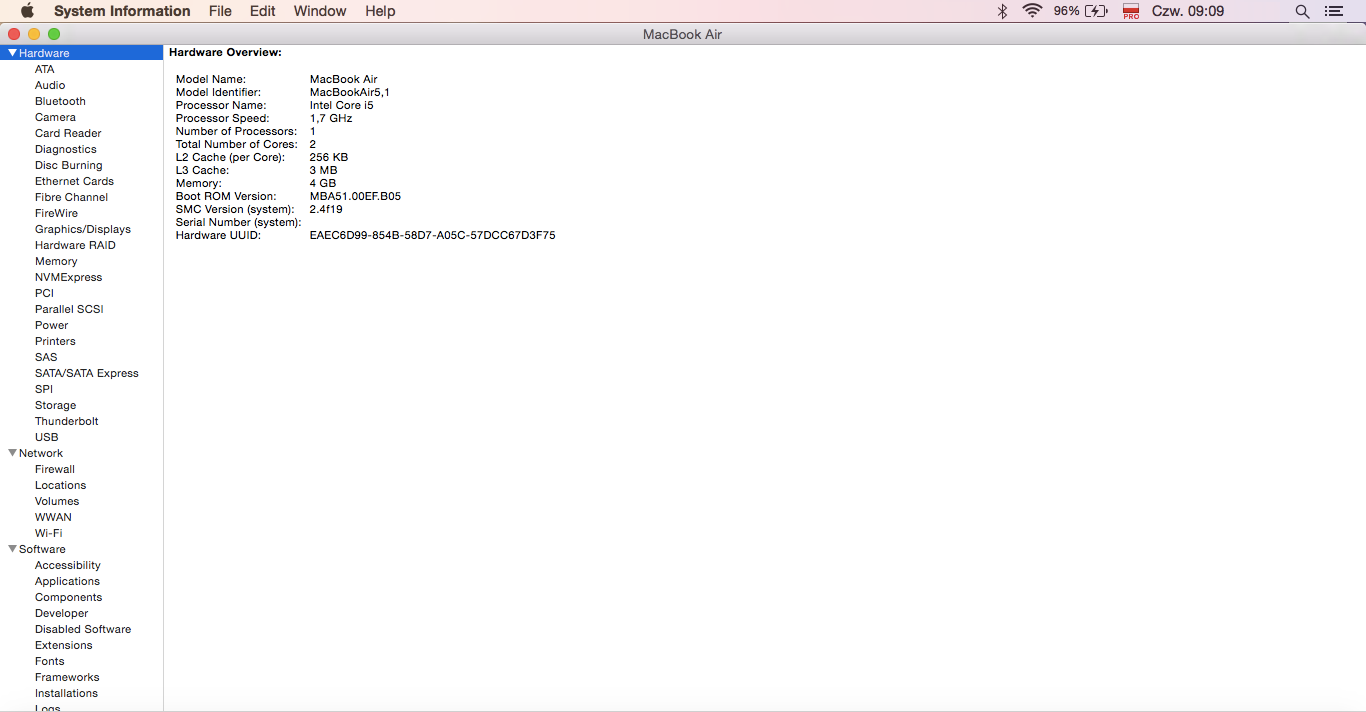This screenshot has height=712, width=1366.
Task: Collapse the Software disclosure triangle
Action: click(13, 549)
